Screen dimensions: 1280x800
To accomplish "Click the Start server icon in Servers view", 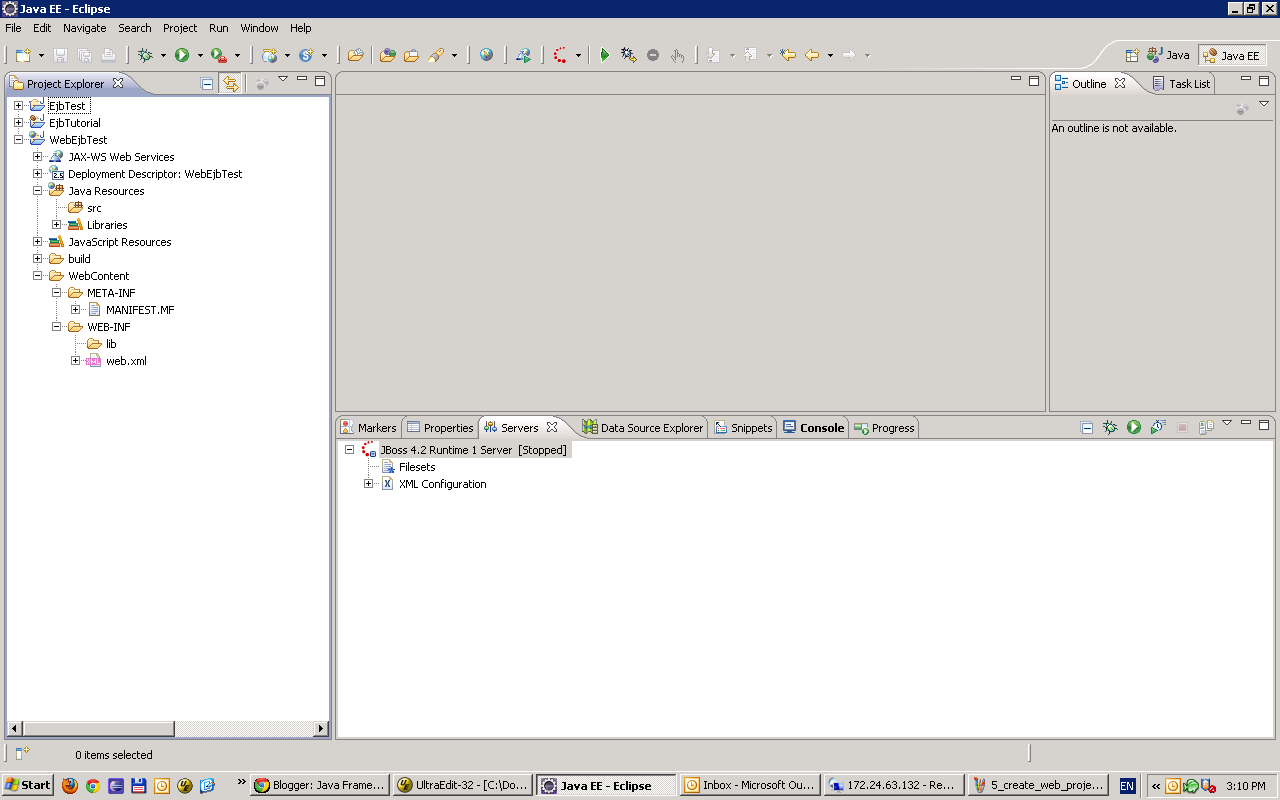I will [x=1133, y=427].
